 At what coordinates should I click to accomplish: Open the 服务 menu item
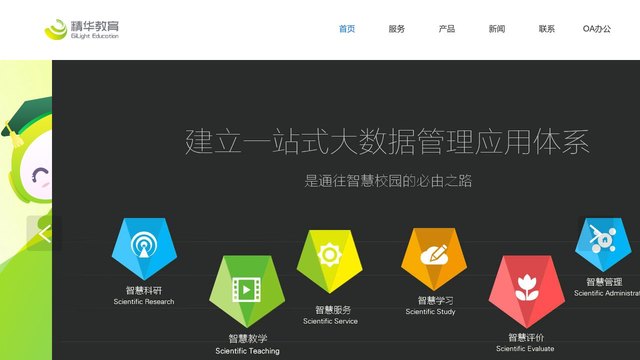pos(397,29)
